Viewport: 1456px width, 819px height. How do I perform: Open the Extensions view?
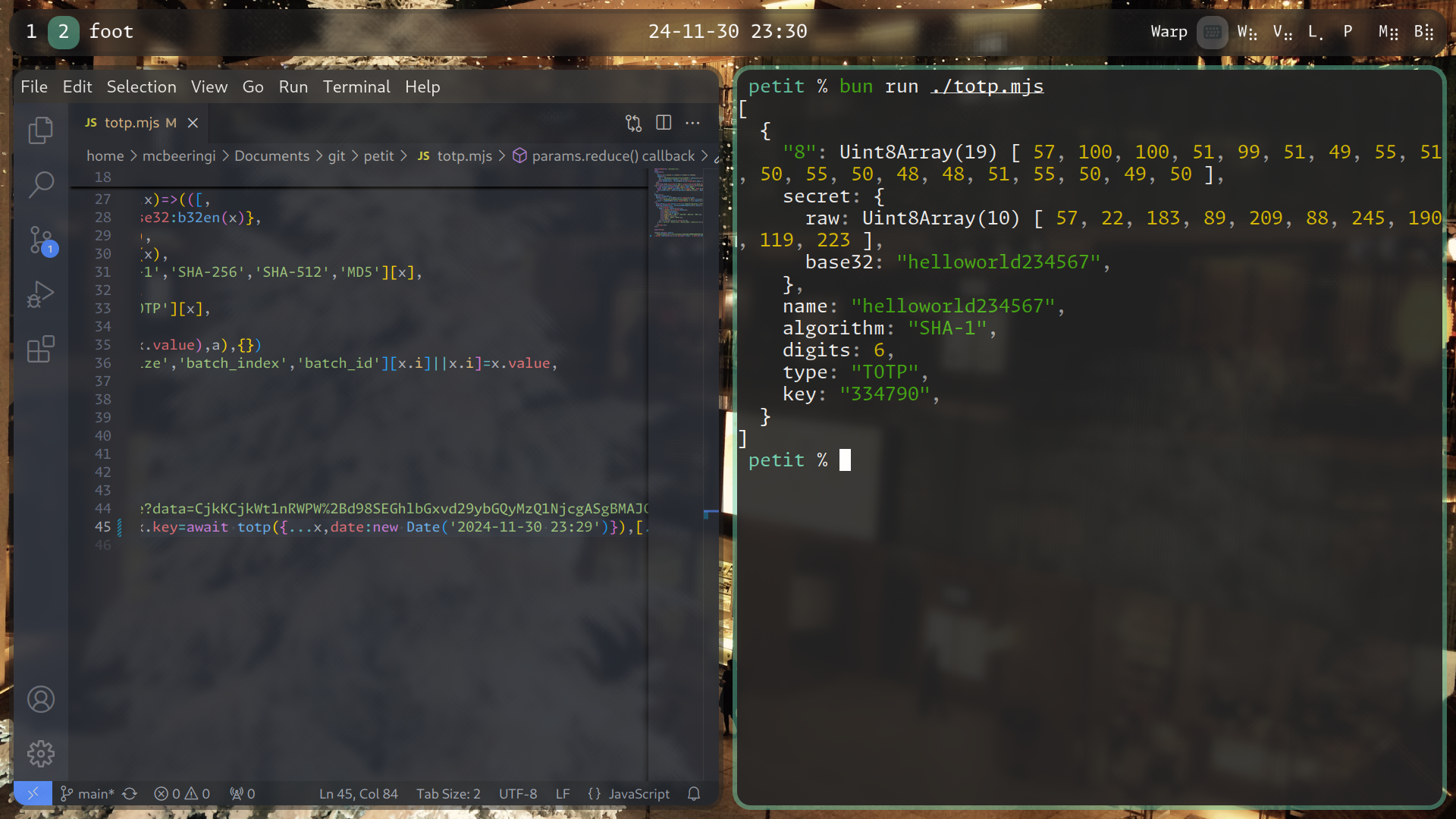click(41, 349)
